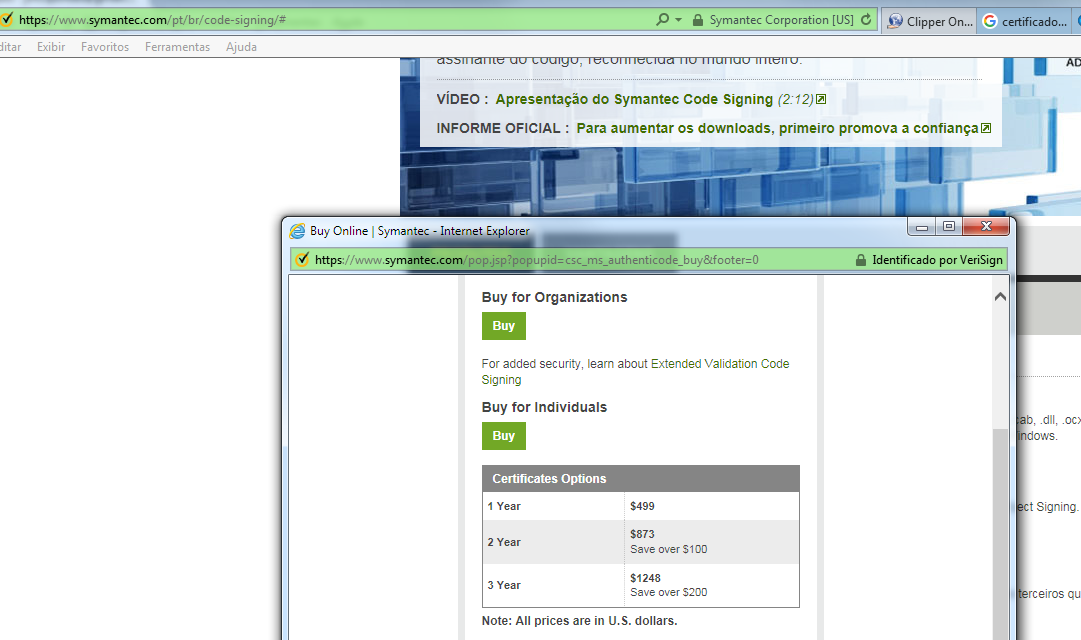
Task: Open the Ferramentas menu
Action: (177, 47)
